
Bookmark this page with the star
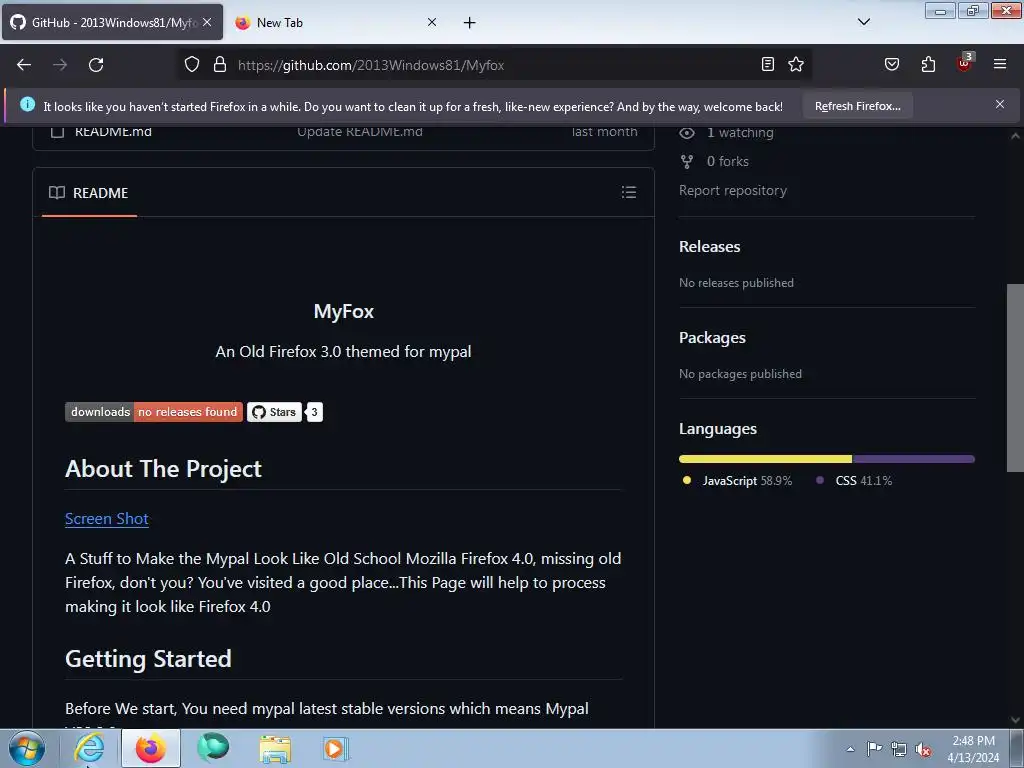pos(795,64)
